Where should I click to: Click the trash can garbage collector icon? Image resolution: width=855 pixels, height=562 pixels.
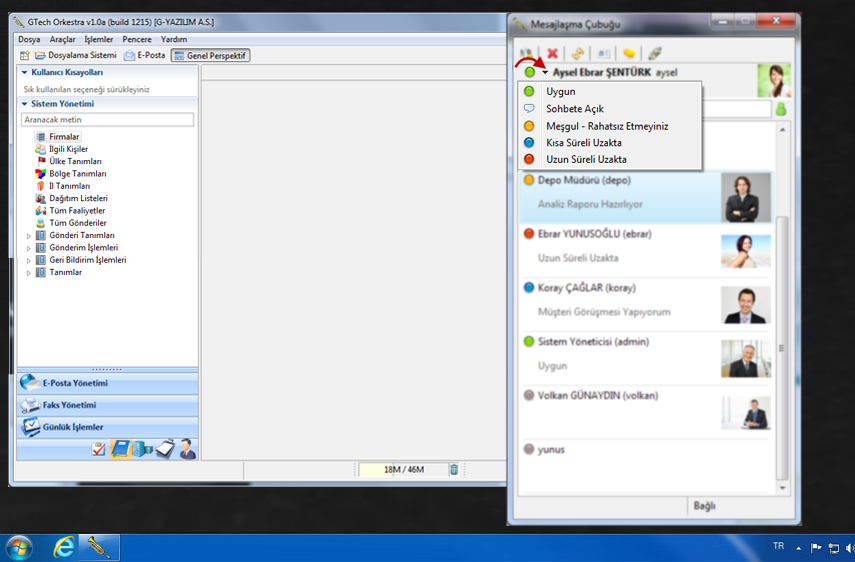point(453,470)
